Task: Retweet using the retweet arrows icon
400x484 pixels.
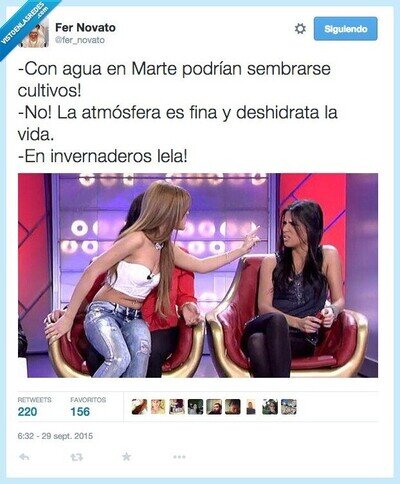Action: (77, 457)
